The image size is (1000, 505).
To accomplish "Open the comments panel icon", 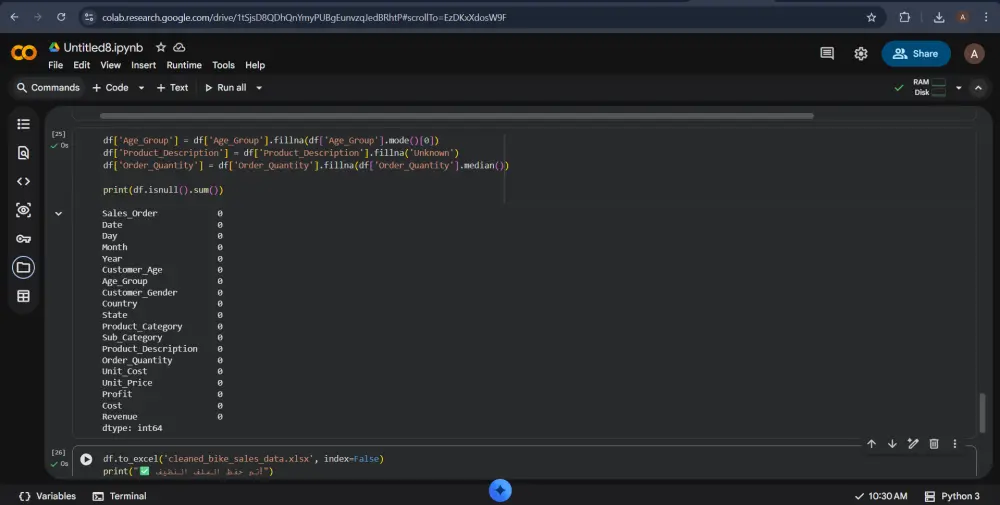I will tap(827, 54).
